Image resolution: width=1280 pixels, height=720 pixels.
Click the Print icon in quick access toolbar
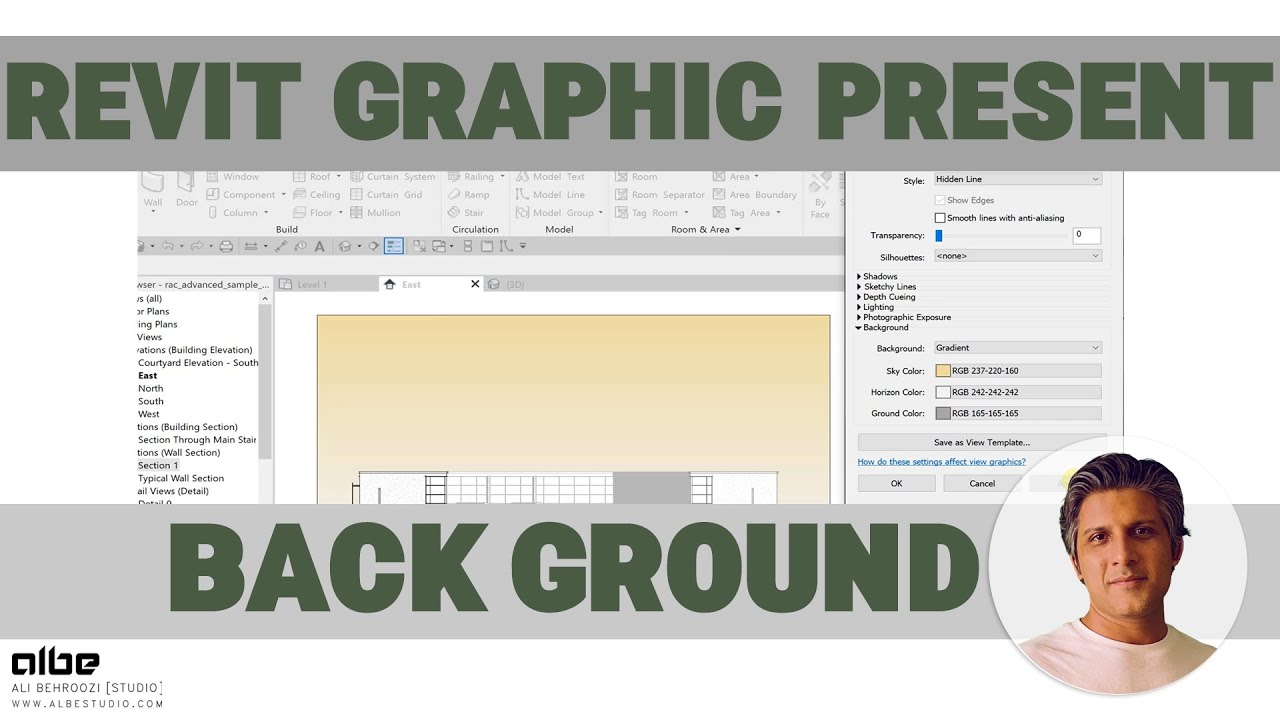pyautogui.click(x=226, y=246)
